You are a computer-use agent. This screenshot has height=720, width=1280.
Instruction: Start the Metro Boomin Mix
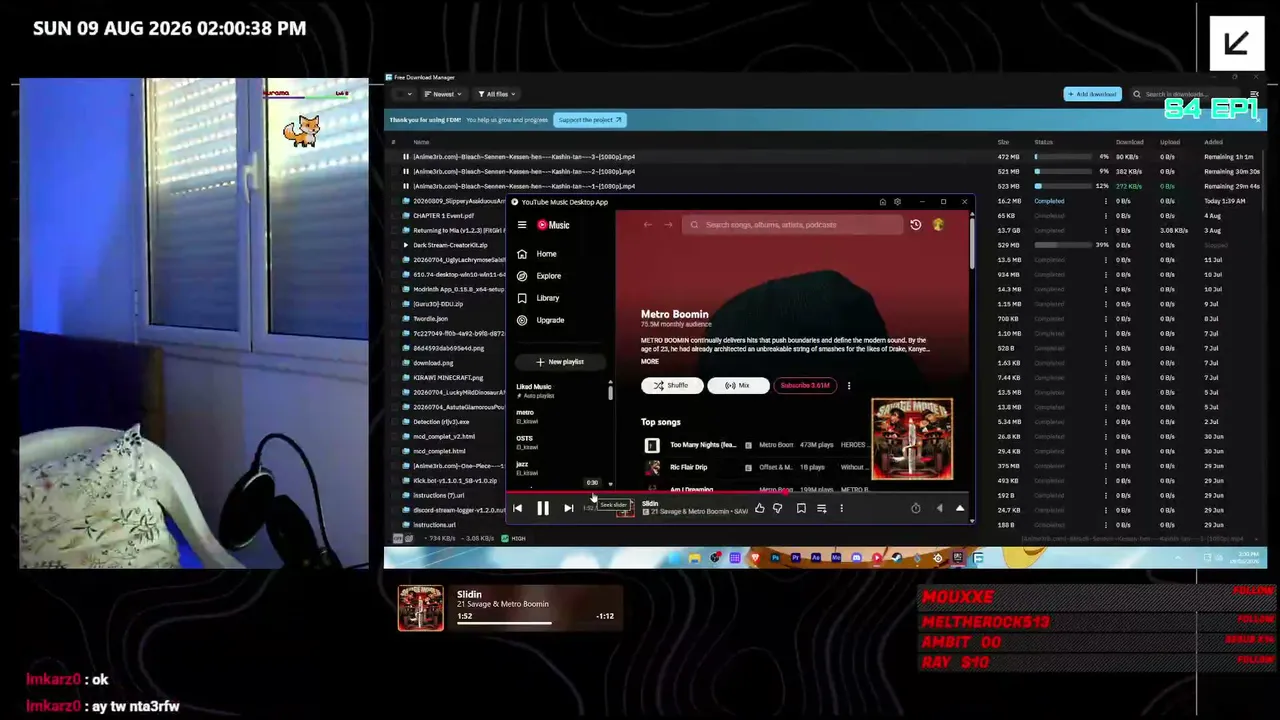pyautogui.click(x=738, y=386)
